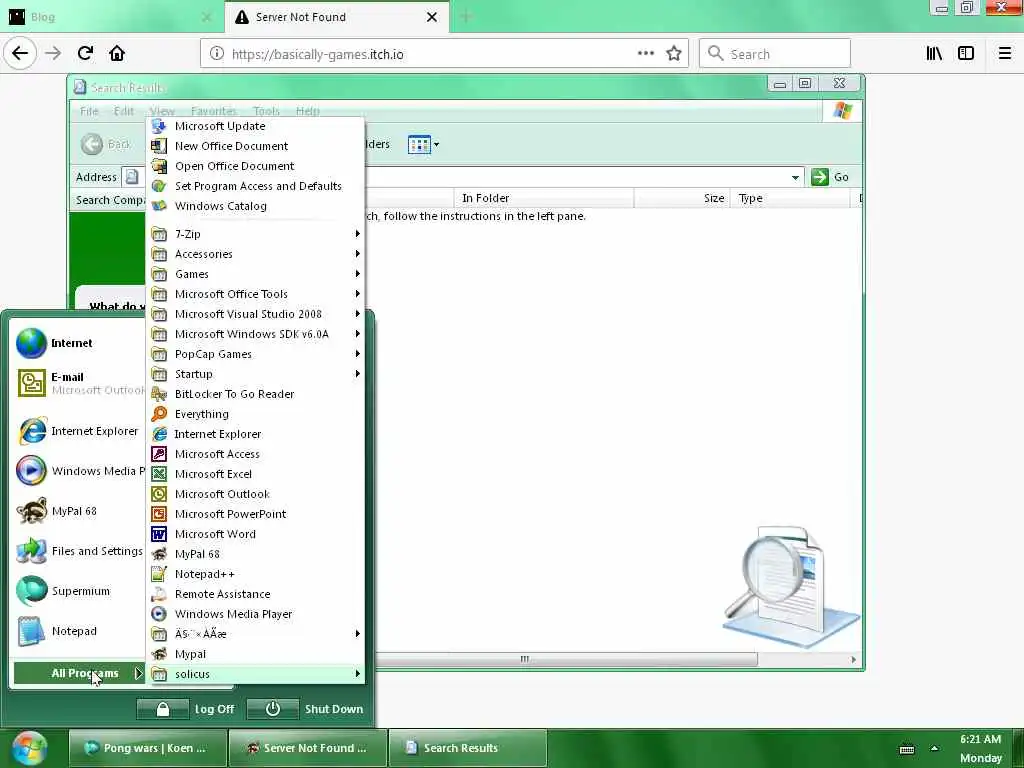The image size is (1024, 768).
Task: Open Remote Assistance
Action: [x=255, y=594]
